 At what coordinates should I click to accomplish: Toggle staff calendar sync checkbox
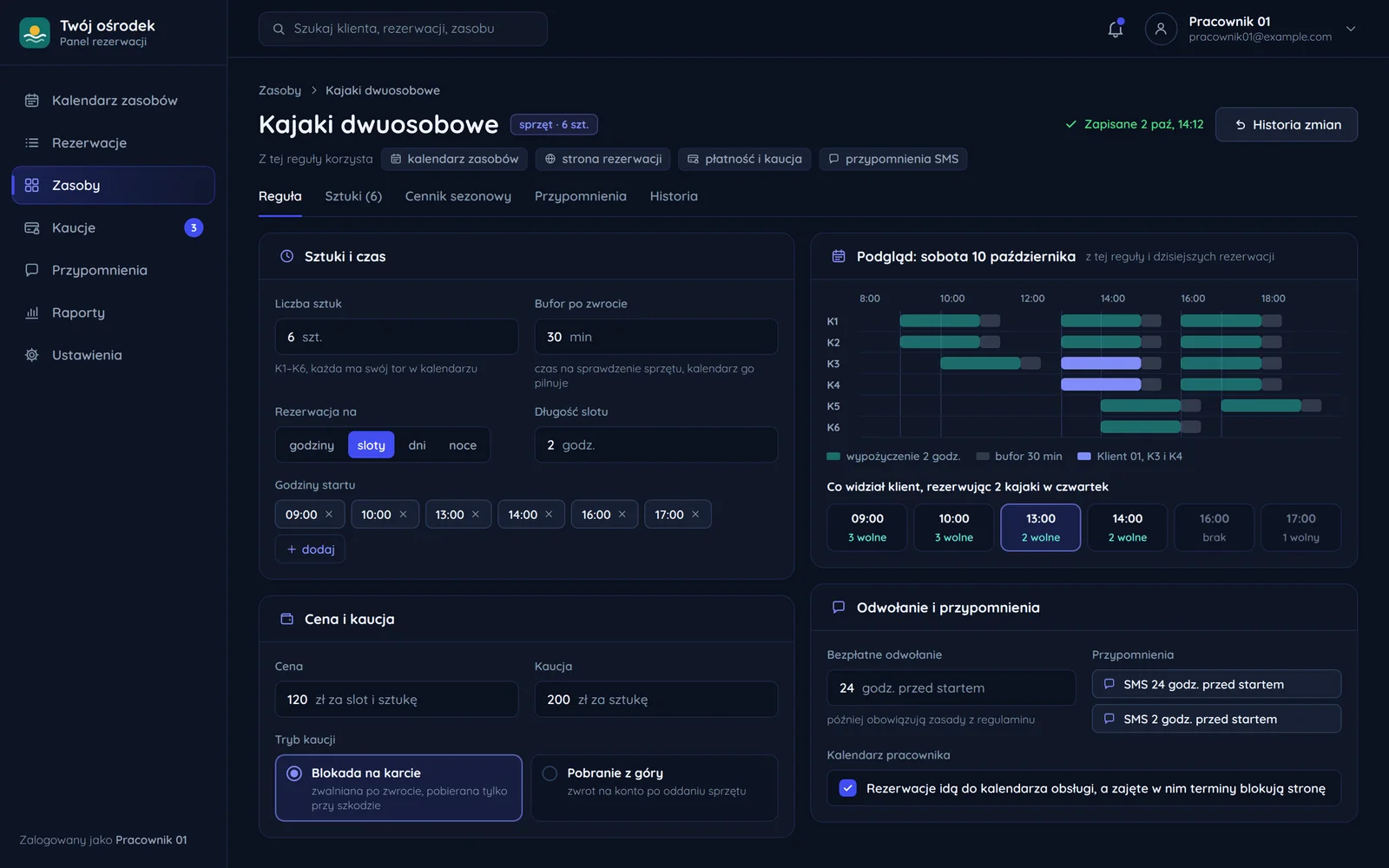pyautogui.click(x=848, y=788)
